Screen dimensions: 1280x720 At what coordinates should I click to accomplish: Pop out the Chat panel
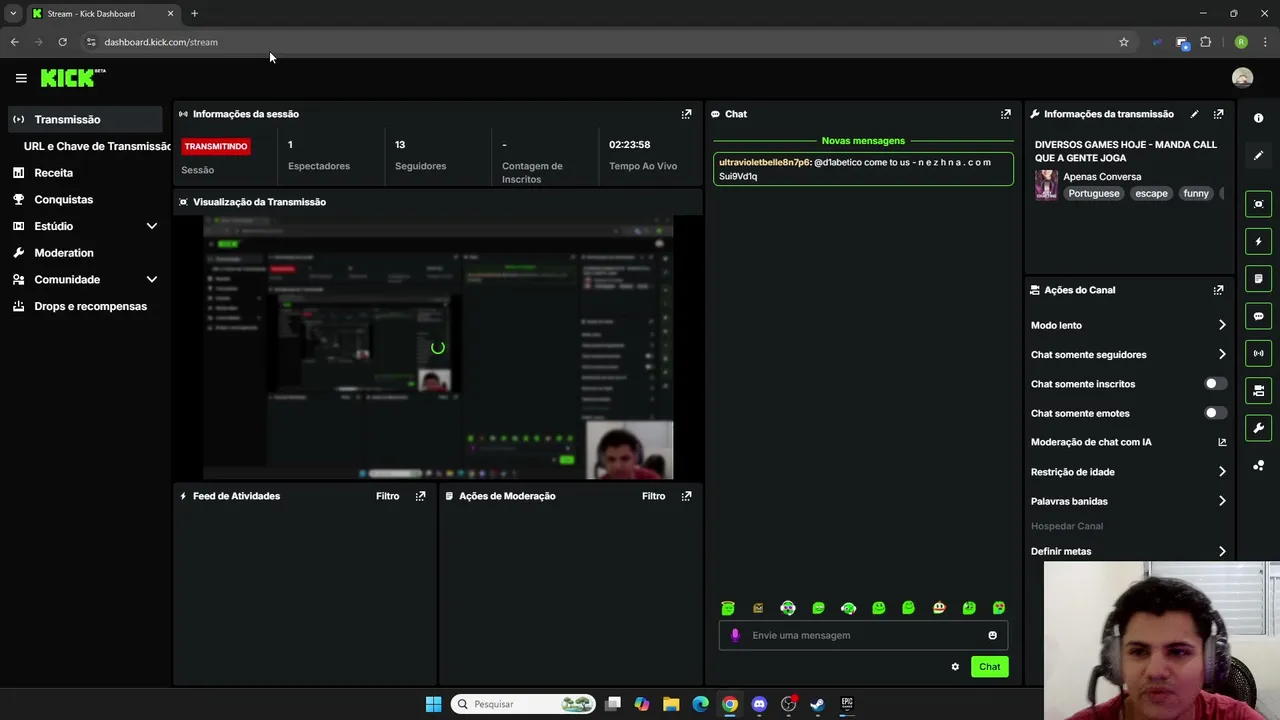(x=1006, y=114)
